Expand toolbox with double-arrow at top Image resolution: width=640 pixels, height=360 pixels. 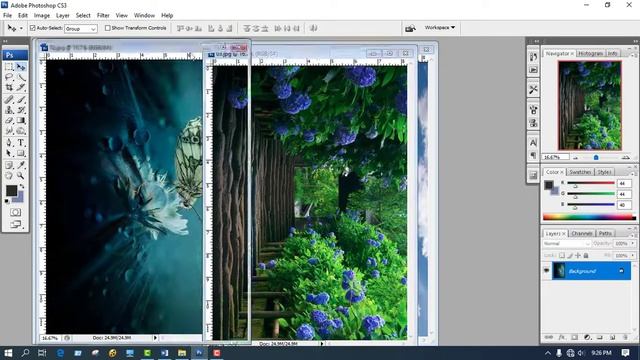click(5, 41)
